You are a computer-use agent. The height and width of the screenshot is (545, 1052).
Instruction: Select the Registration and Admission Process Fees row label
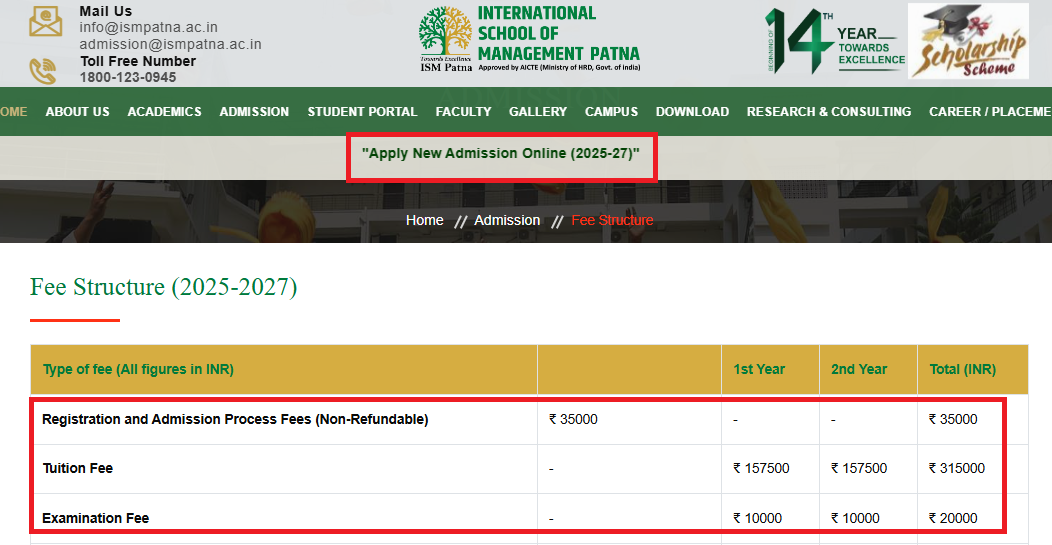point(235,419)
